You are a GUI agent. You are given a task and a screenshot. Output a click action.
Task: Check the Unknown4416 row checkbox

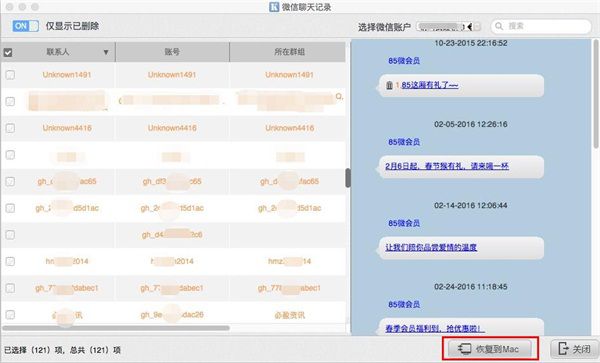[10, 128]
